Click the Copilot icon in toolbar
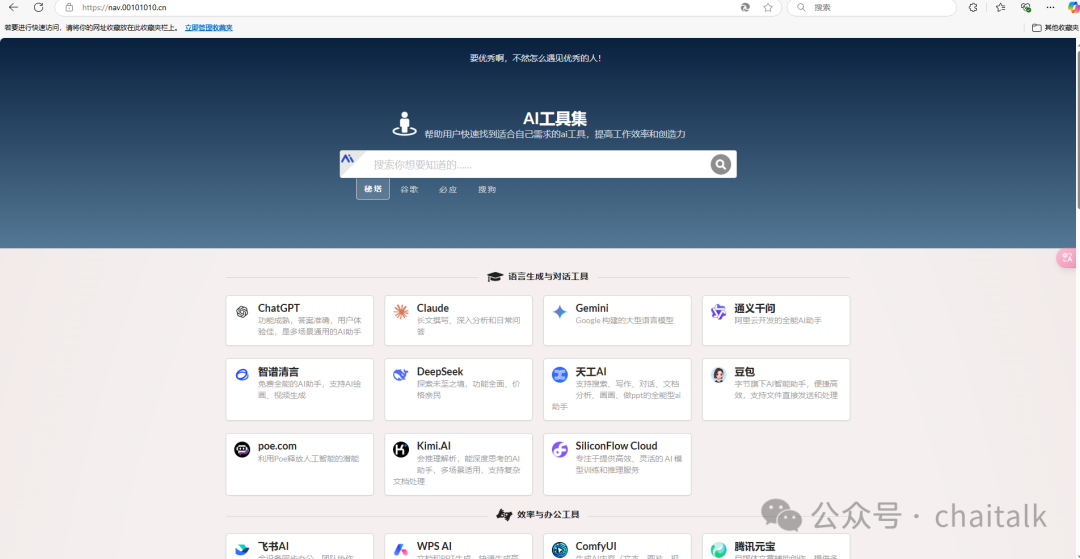The width and height of the screenshot is (1080, 559). 1072,8
